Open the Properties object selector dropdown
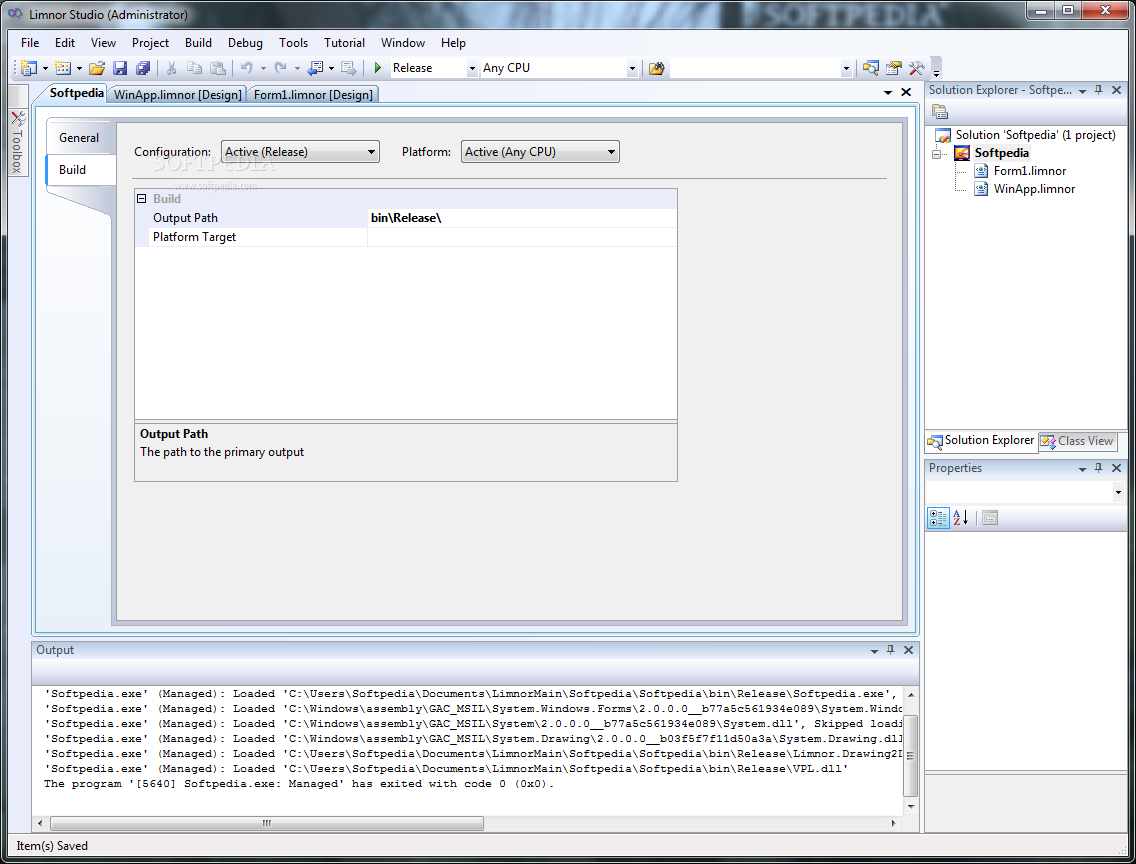1136x864 pixels. (1118, 492)
